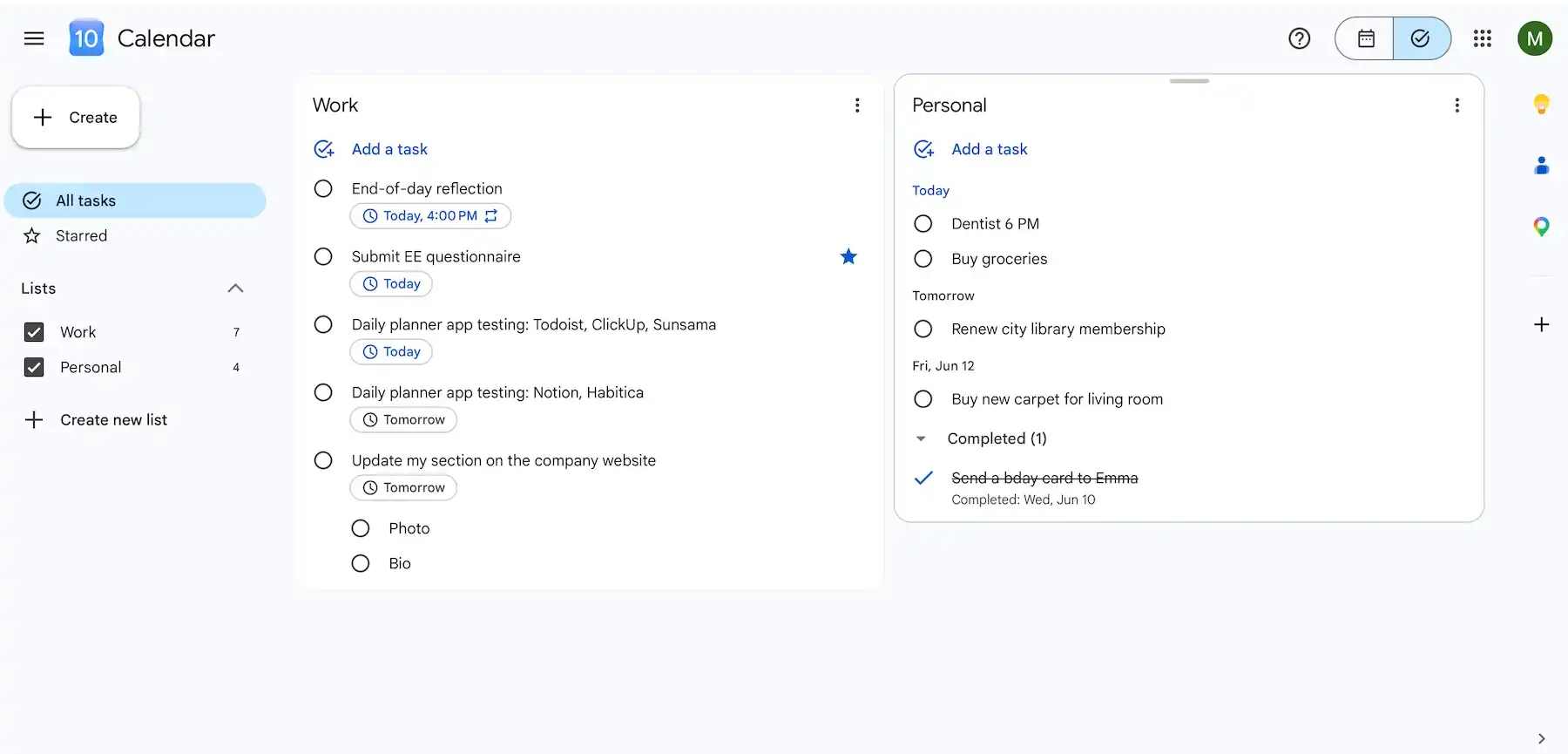Click Work list name in sidebar
Screen dimensions: 1568x754
[x=78, y=332]
